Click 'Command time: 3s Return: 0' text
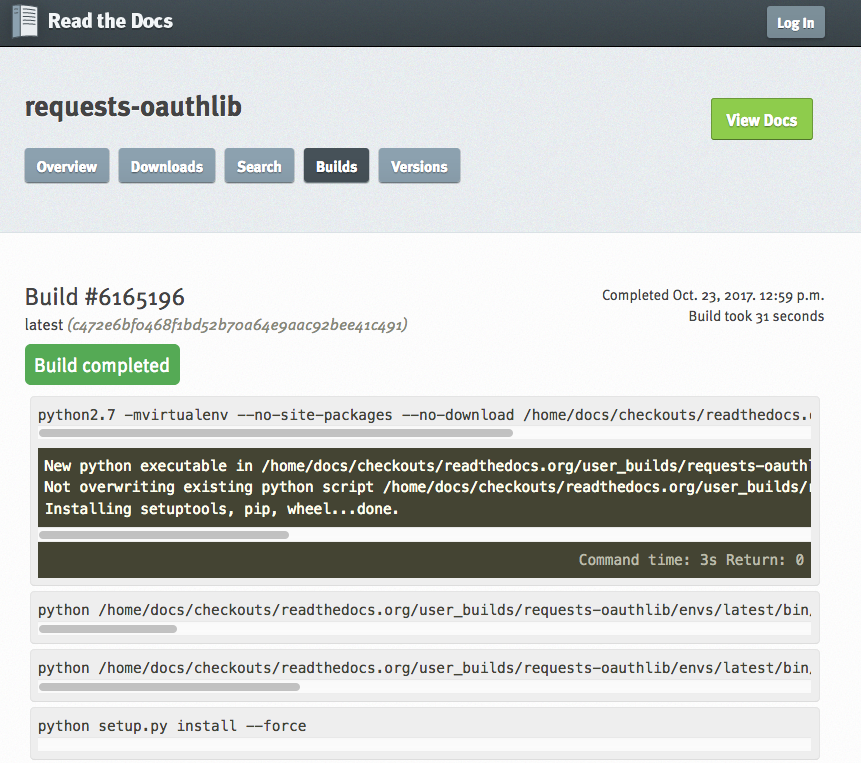This screenshot has height=763, width=861. [691, 560]
